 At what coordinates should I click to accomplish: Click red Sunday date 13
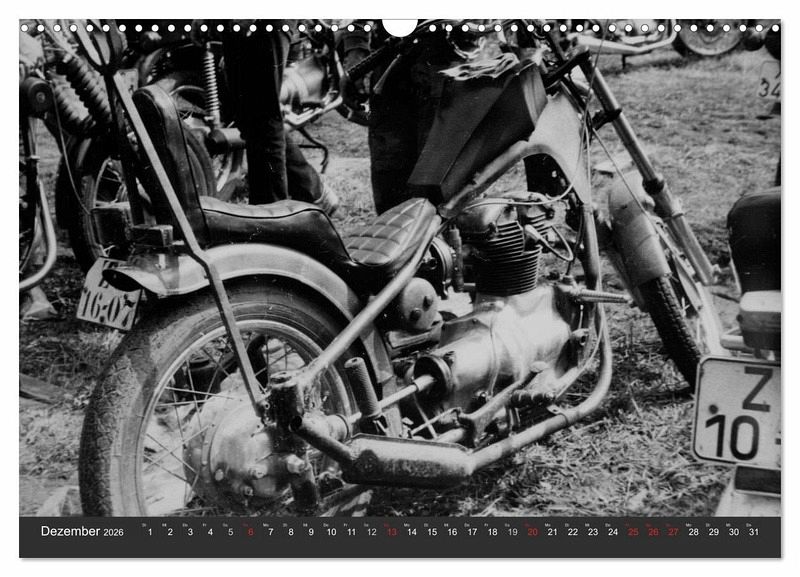391,532
